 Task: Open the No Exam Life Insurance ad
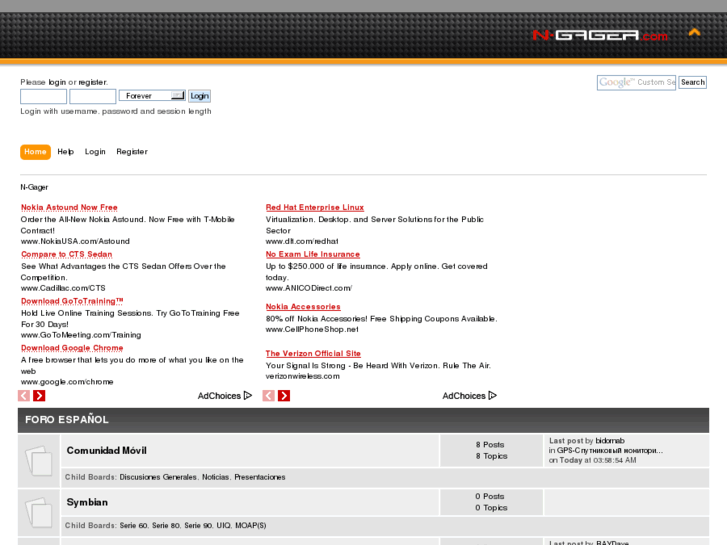point(313,254)
